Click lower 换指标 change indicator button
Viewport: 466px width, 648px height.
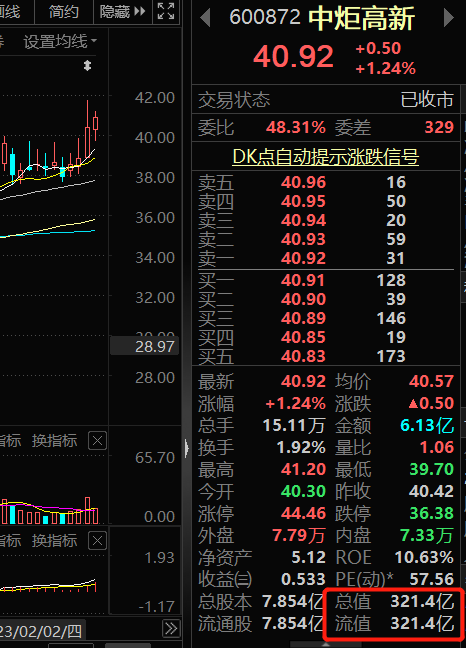[x=55, y=541]
